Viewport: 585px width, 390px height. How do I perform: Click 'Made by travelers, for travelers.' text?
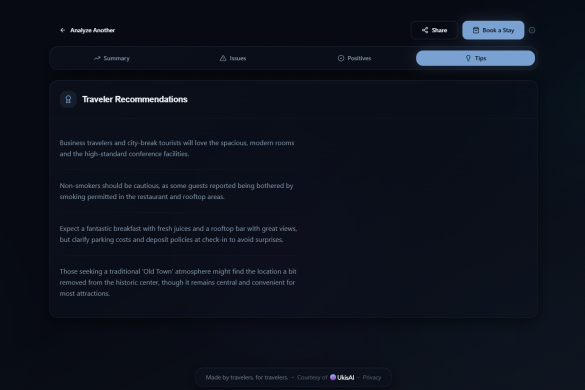tap(247, 377)
